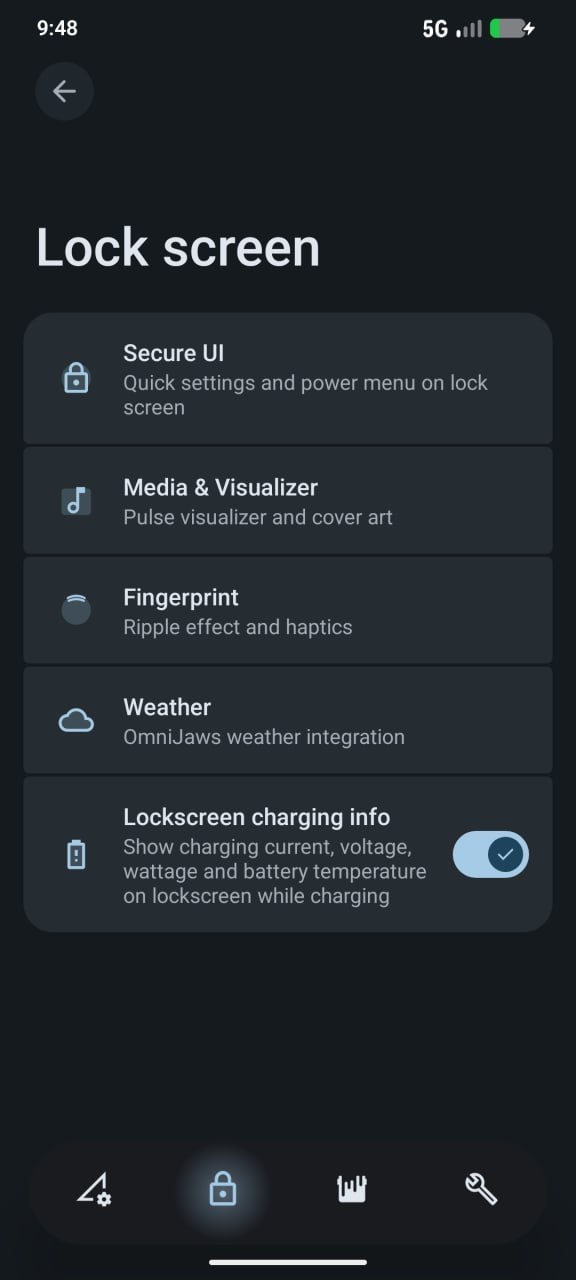Open Fingerprint ripple and haptics settings

coord(288,610)
